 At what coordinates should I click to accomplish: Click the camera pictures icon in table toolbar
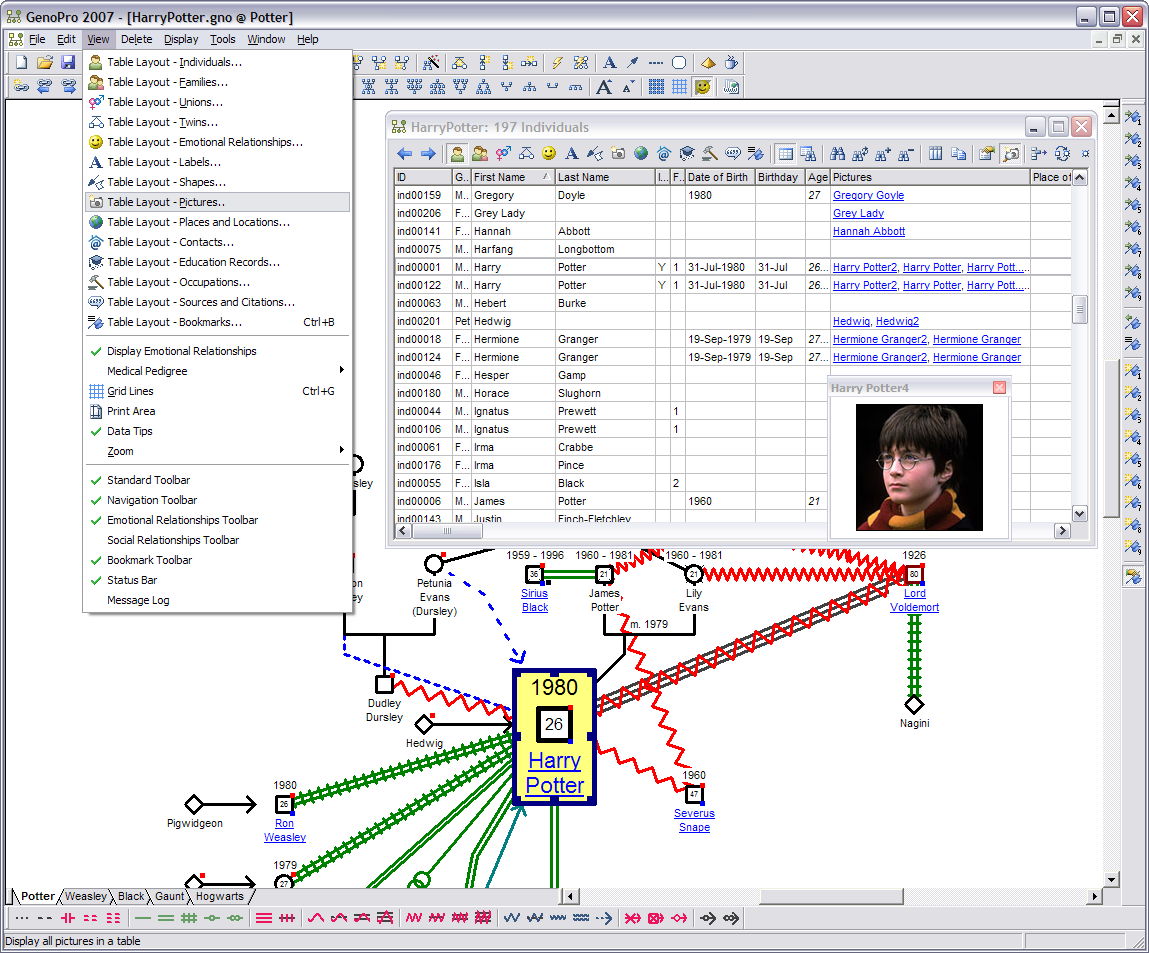tap(618, 153)
